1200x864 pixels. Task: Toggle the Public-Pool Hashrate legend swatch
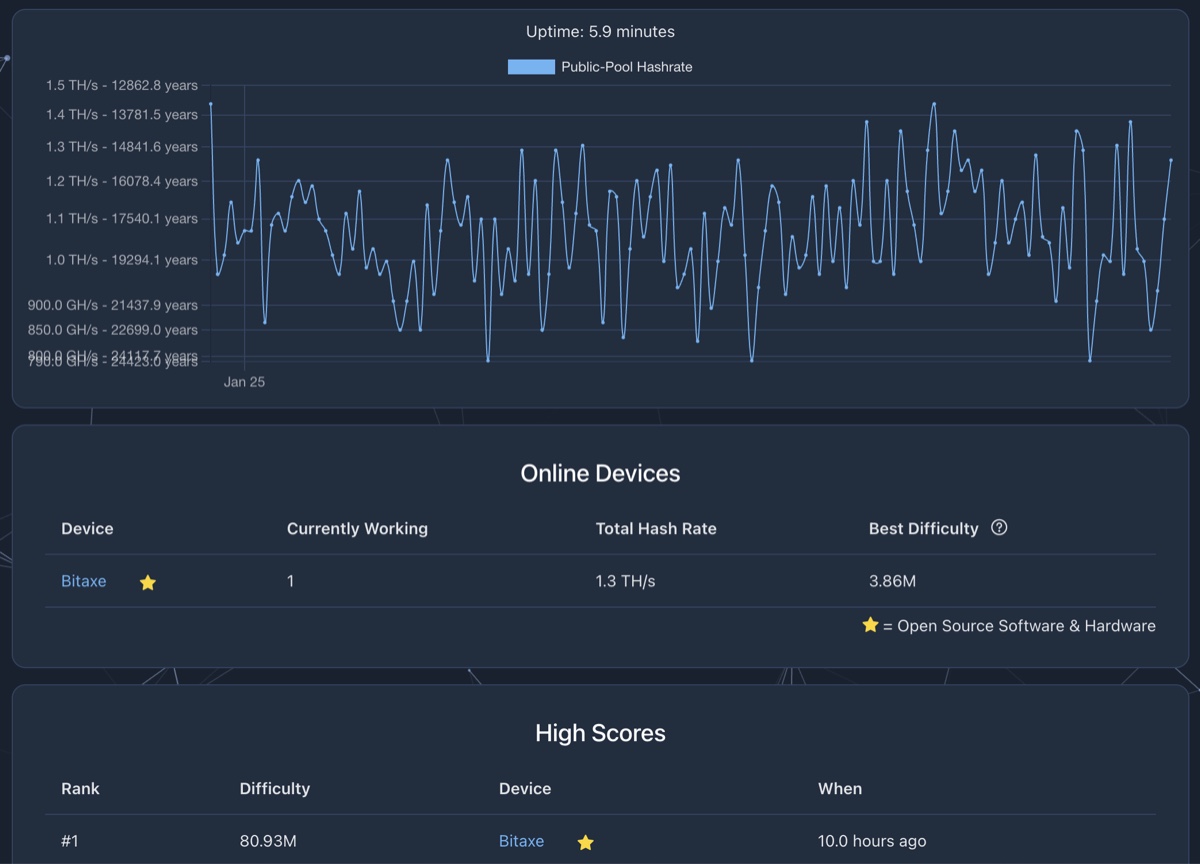[x=531, y=67]
